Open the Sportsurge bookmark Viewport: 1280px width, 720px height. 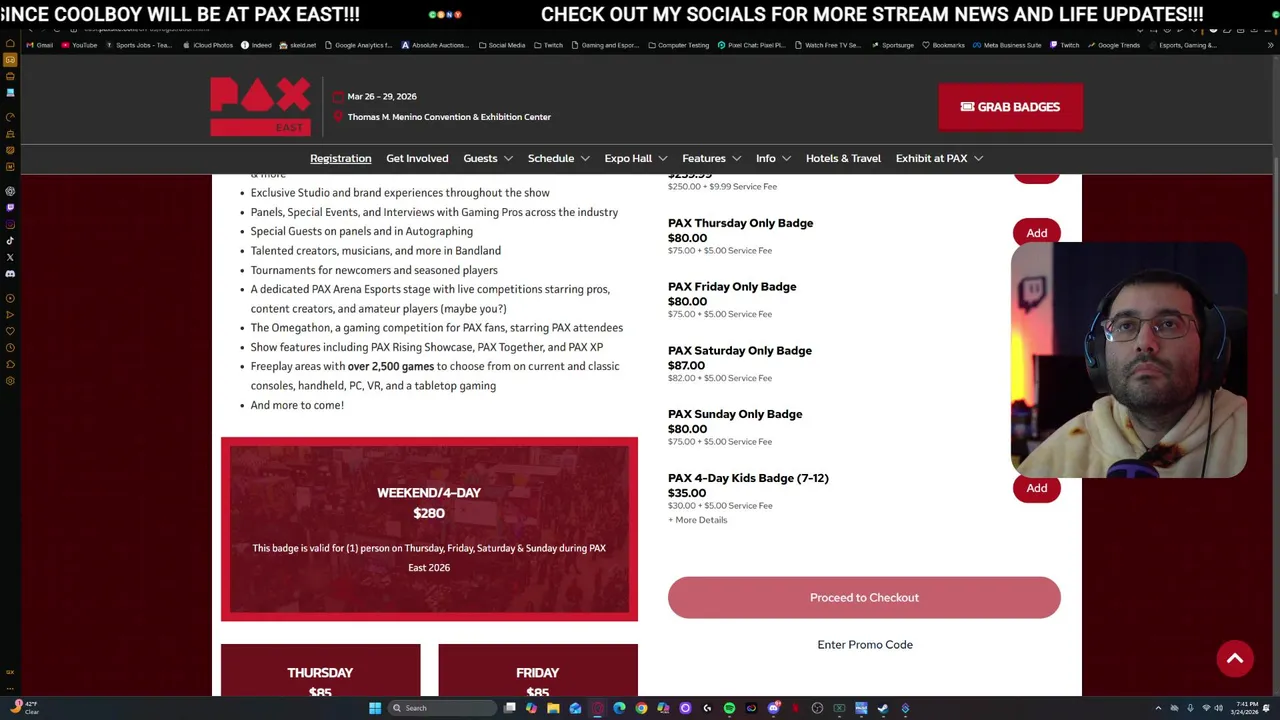coord(892,45)
